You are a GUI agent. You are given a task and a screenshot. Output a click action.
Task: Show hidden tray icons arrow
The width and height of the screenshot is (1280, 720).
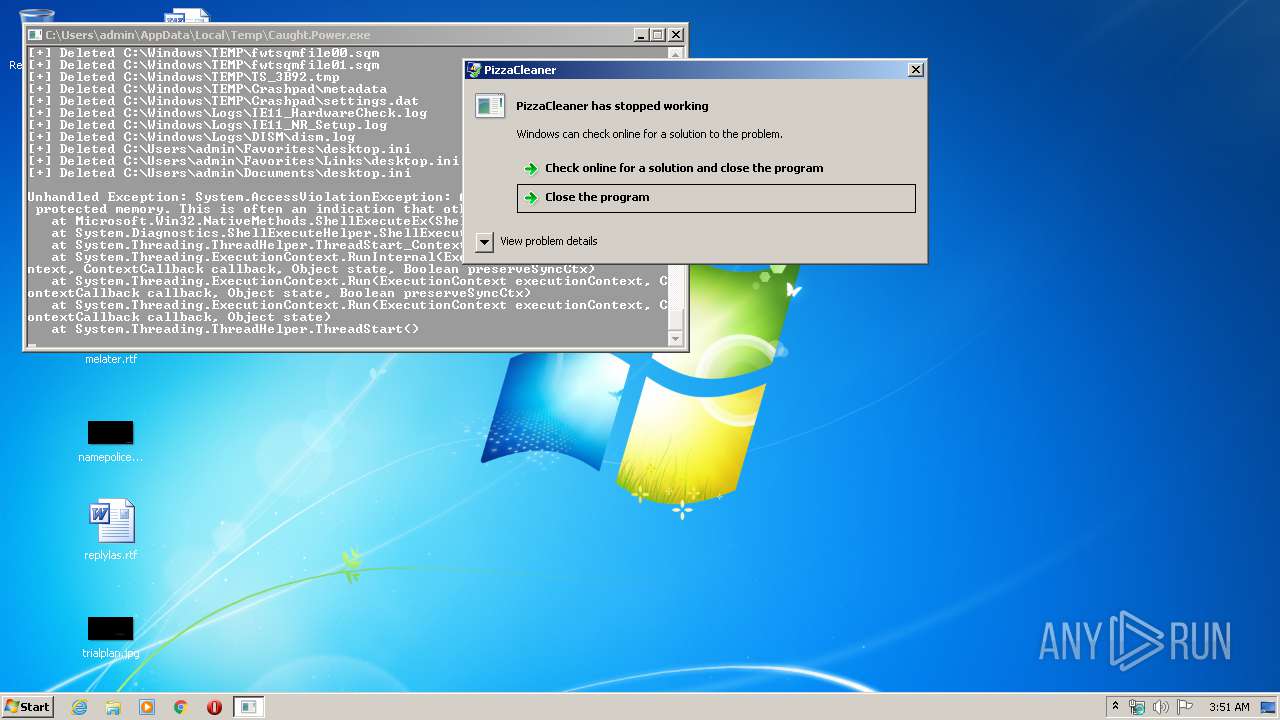click(x=1116, y=706)
